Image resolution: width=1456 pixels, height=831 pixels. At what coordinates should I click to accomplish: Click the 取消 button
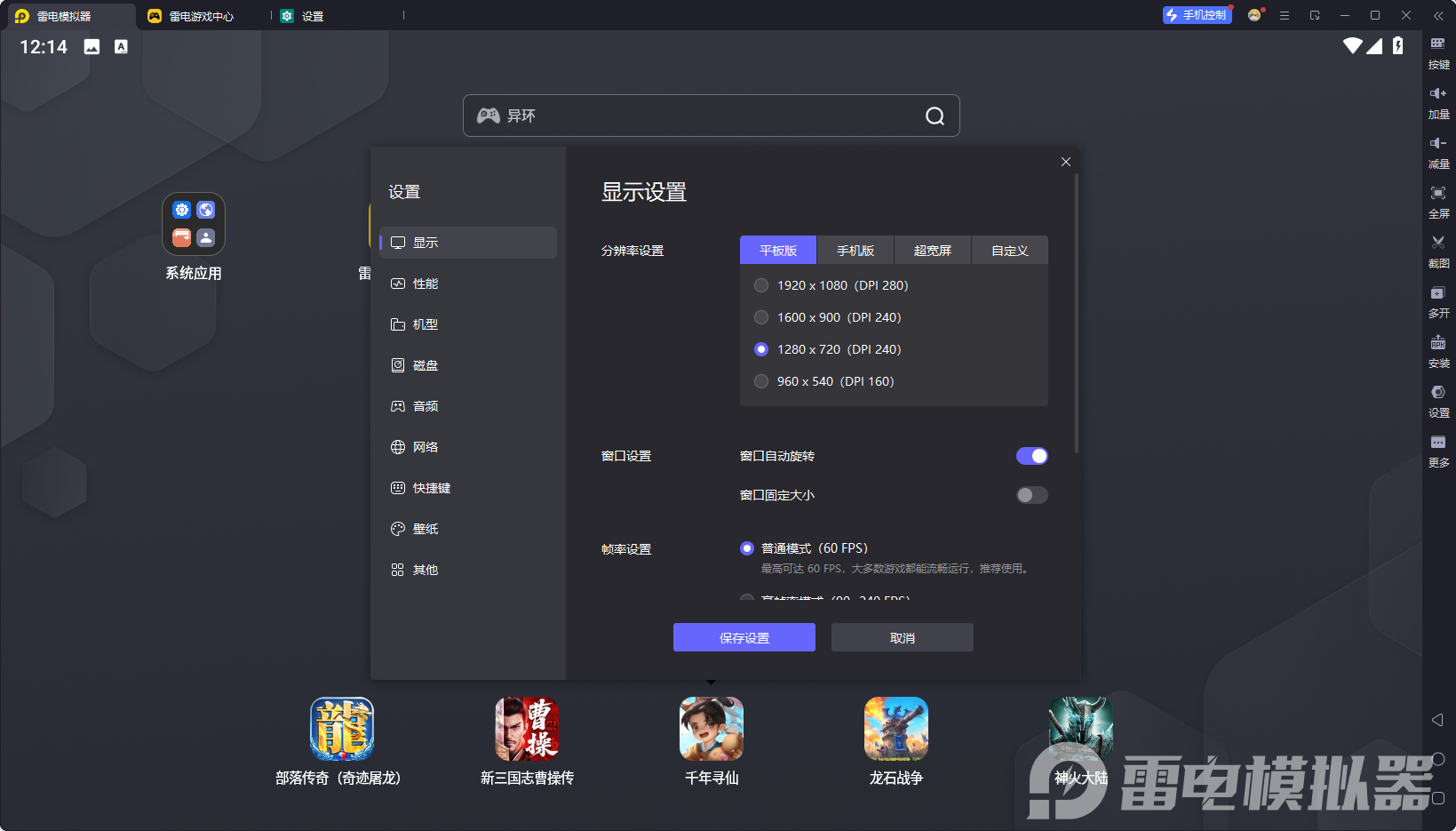tap(903, 637)
